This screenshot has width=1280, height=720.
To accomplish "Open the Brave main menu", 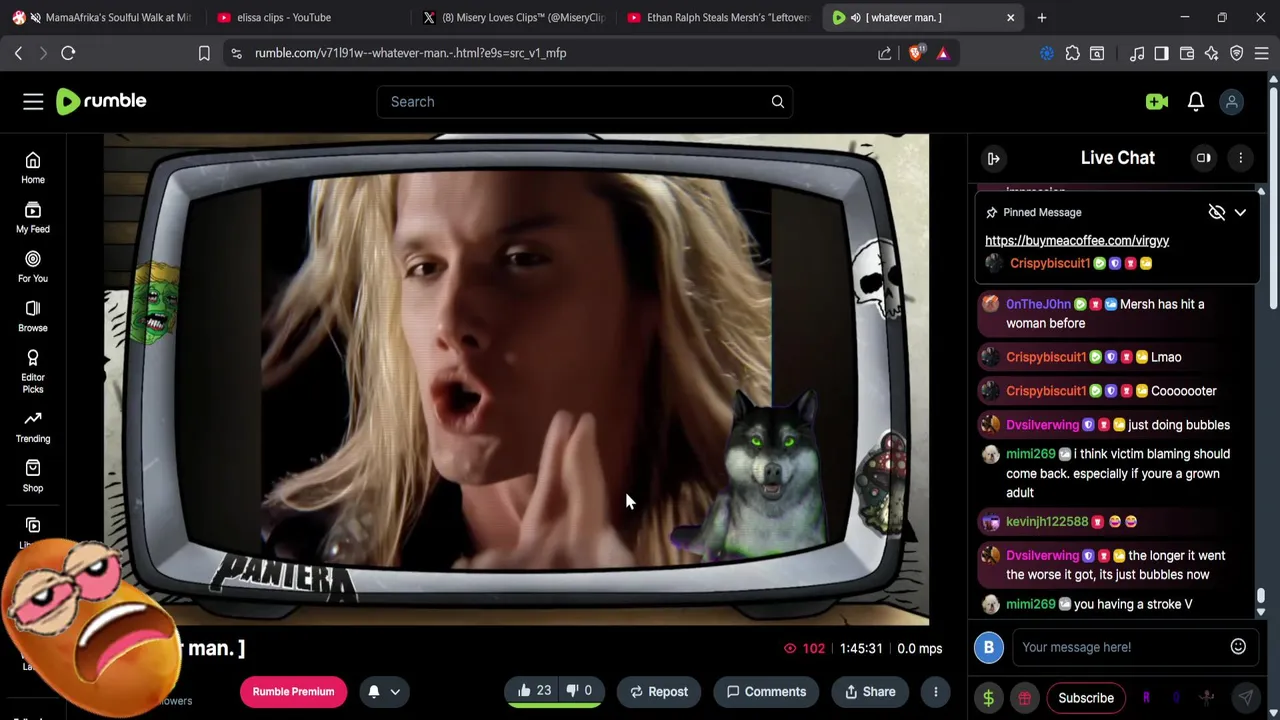I will (x=1262, y=53).
